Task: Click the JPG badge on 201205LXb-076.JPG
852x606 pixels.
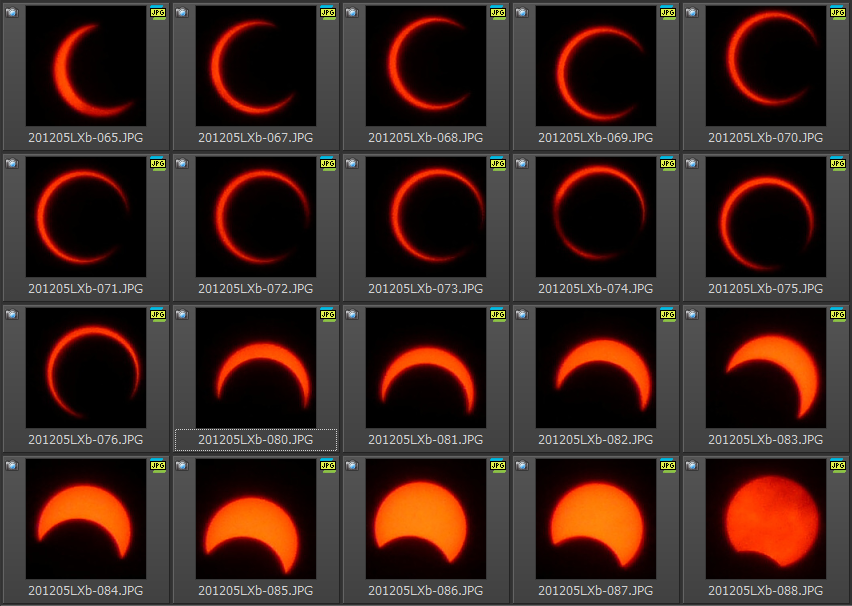Action: [158, 315]
